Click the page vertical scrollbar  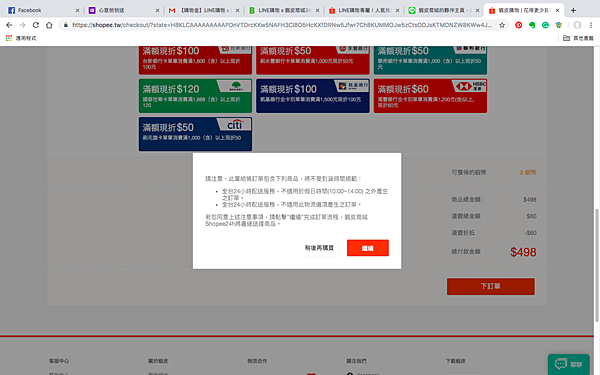coord(597,265)
